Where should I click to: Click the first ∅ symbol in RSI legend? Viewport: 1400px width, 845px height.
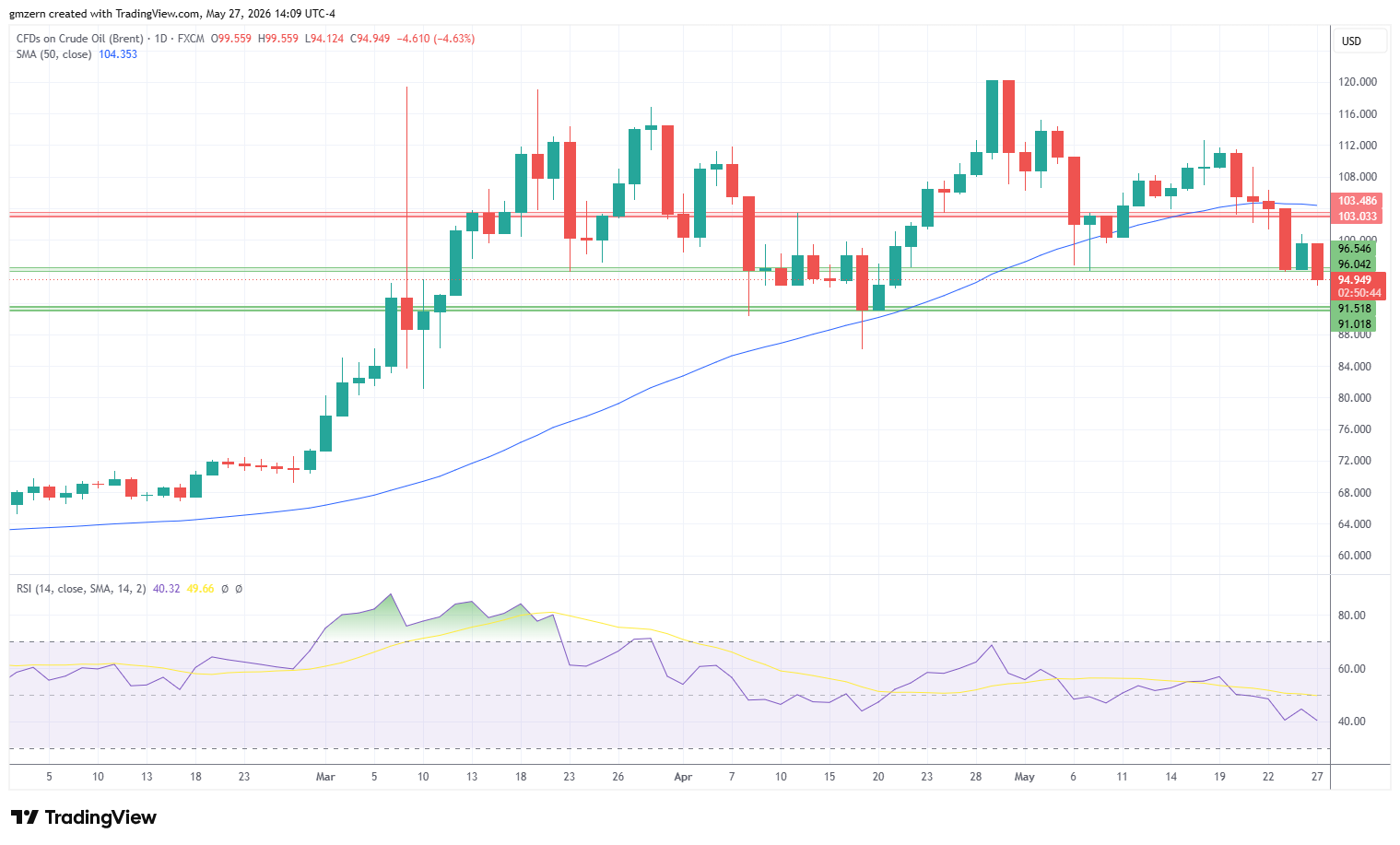pyautogui.click(x=225, y=589)
